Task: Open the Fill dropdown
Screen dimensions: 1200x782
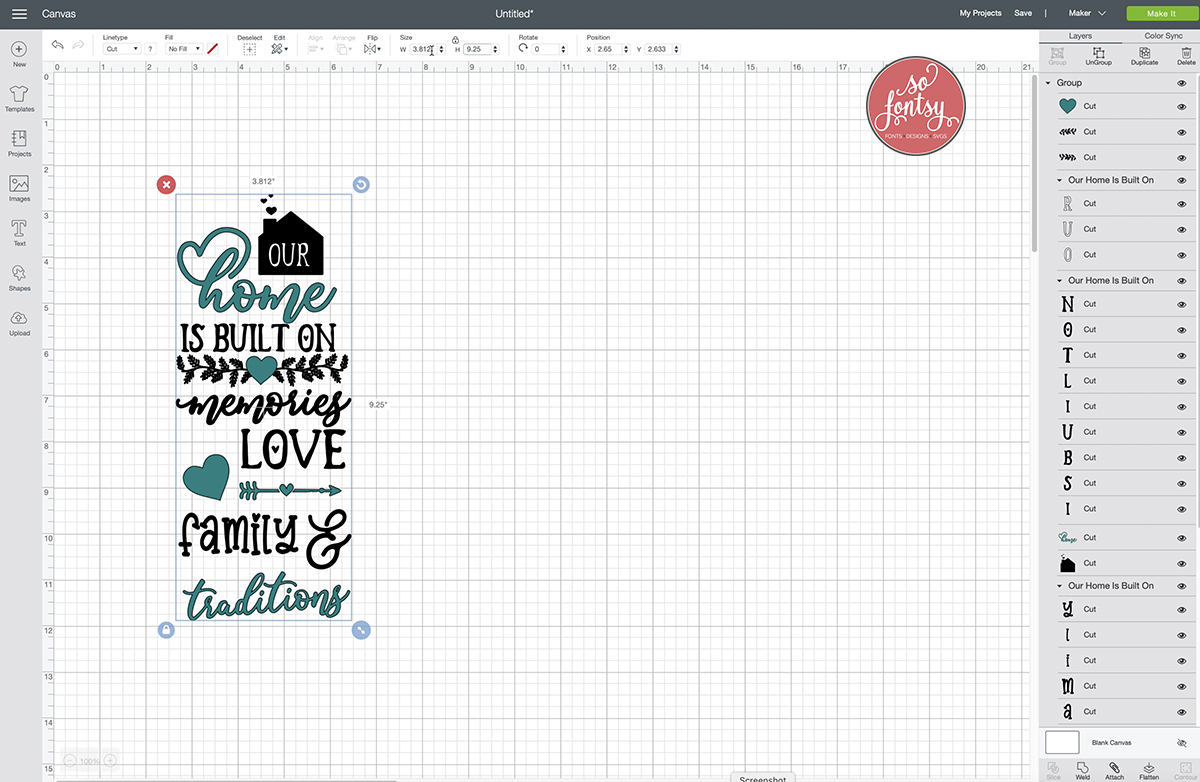Action: [183, 48]
